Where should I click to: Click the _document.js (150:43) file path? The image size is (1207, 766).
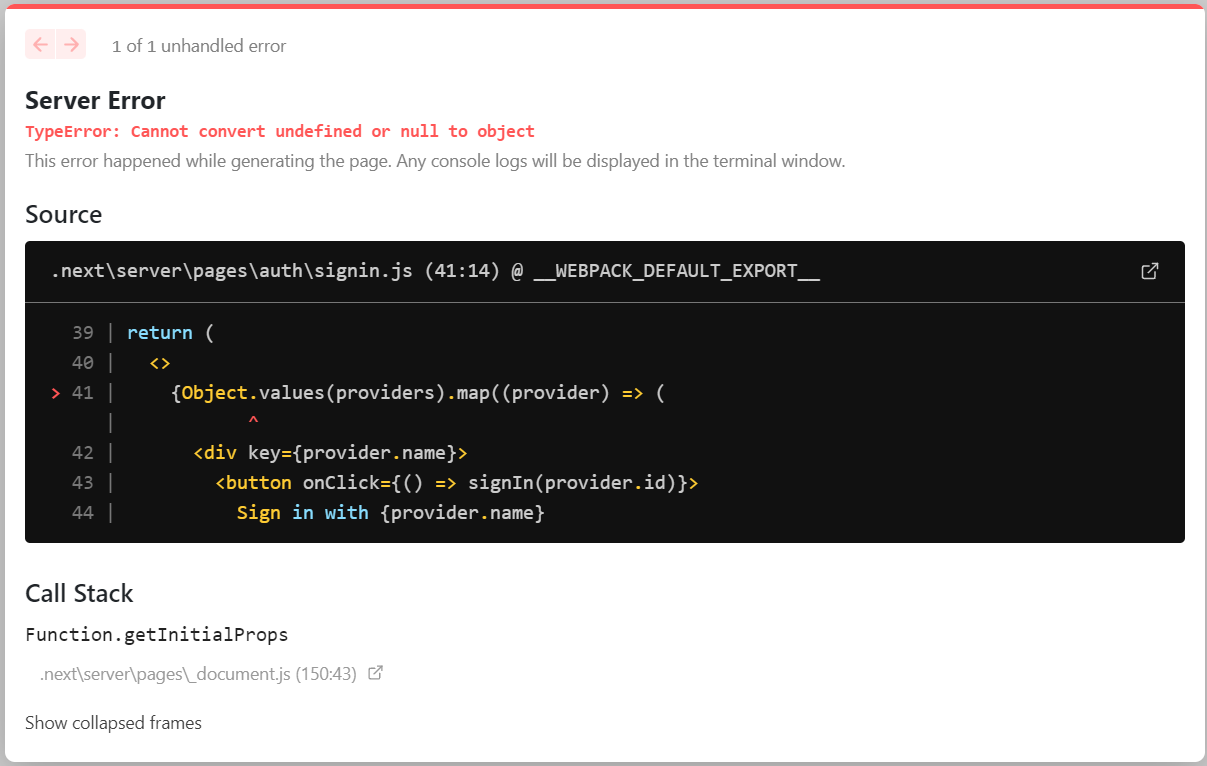point(198,674)
